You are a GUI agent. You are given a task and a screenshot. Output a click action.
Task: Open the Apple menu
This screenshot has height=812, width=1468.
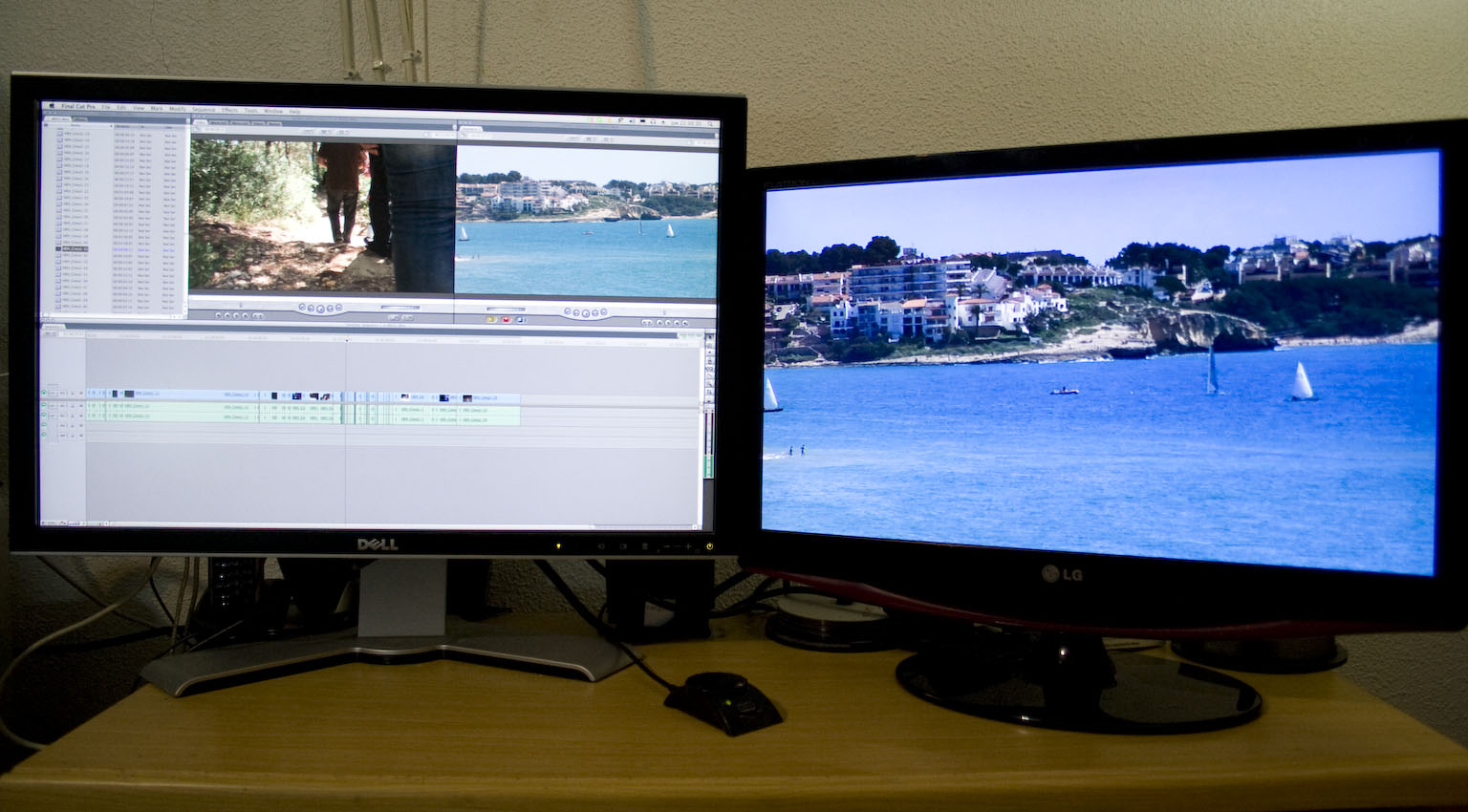(52, 105)
